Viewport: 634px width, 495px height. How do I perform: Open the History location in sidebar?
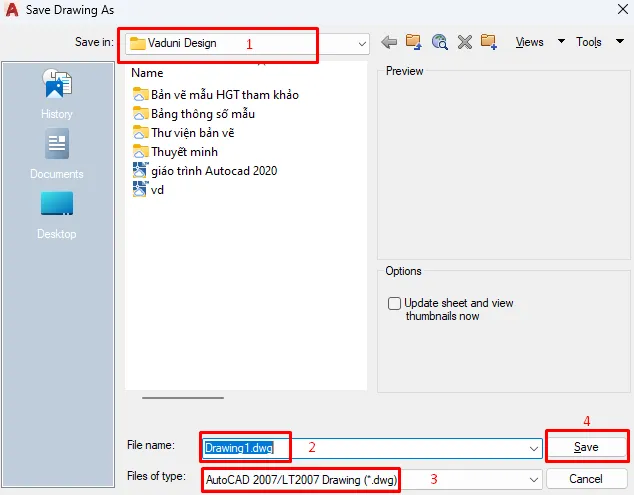click(x=57, y=93)
